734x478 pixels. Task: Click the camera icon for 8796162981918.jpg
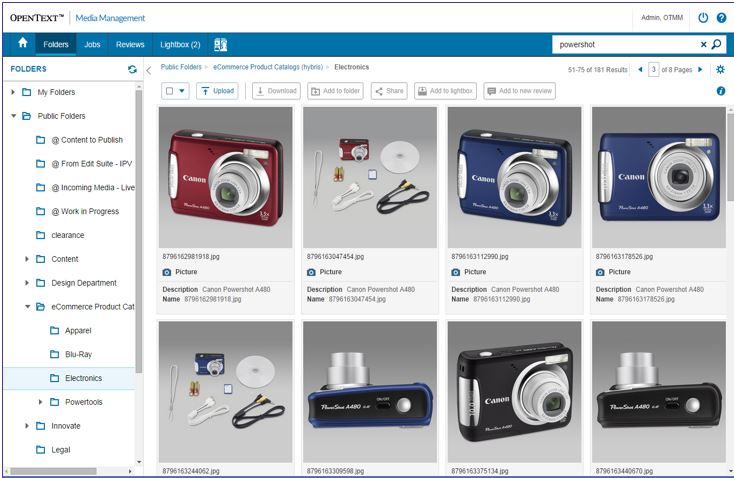point(167,272)
